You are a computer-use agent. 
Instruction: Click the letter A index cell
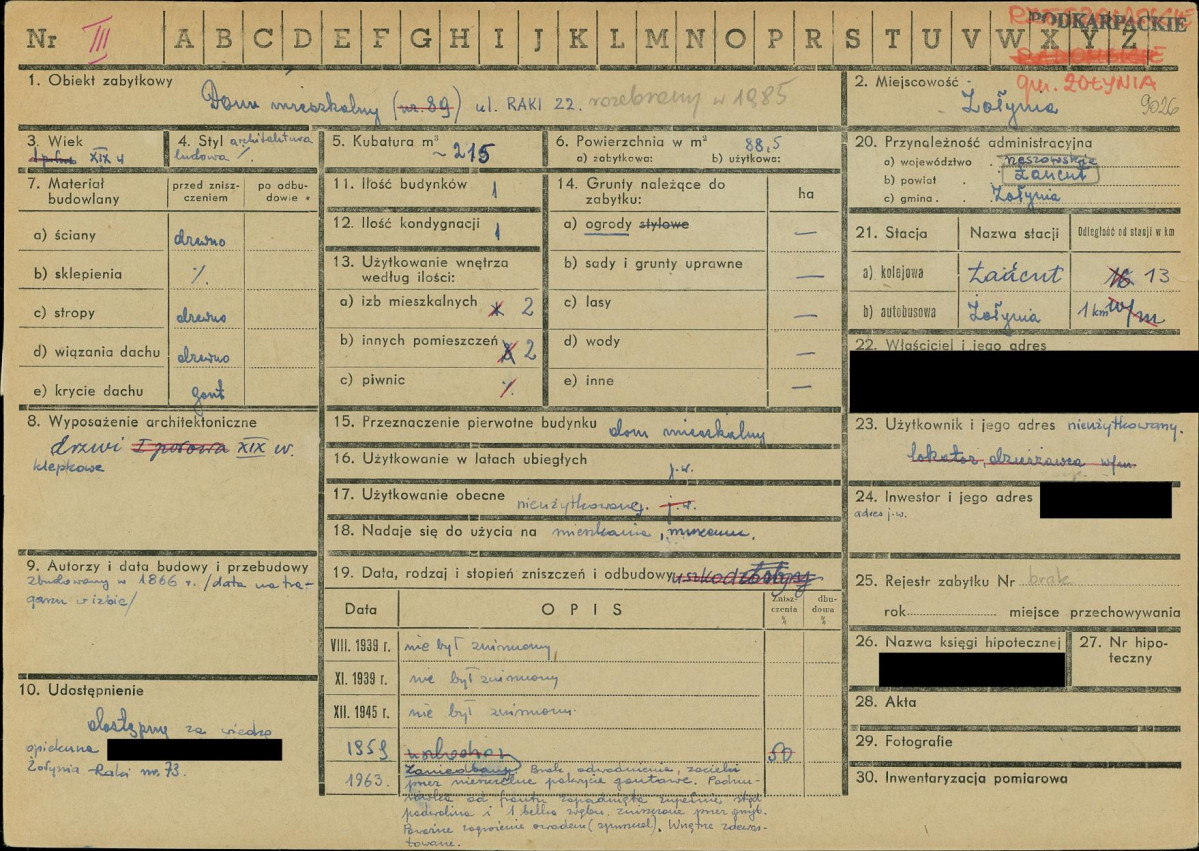184,39
